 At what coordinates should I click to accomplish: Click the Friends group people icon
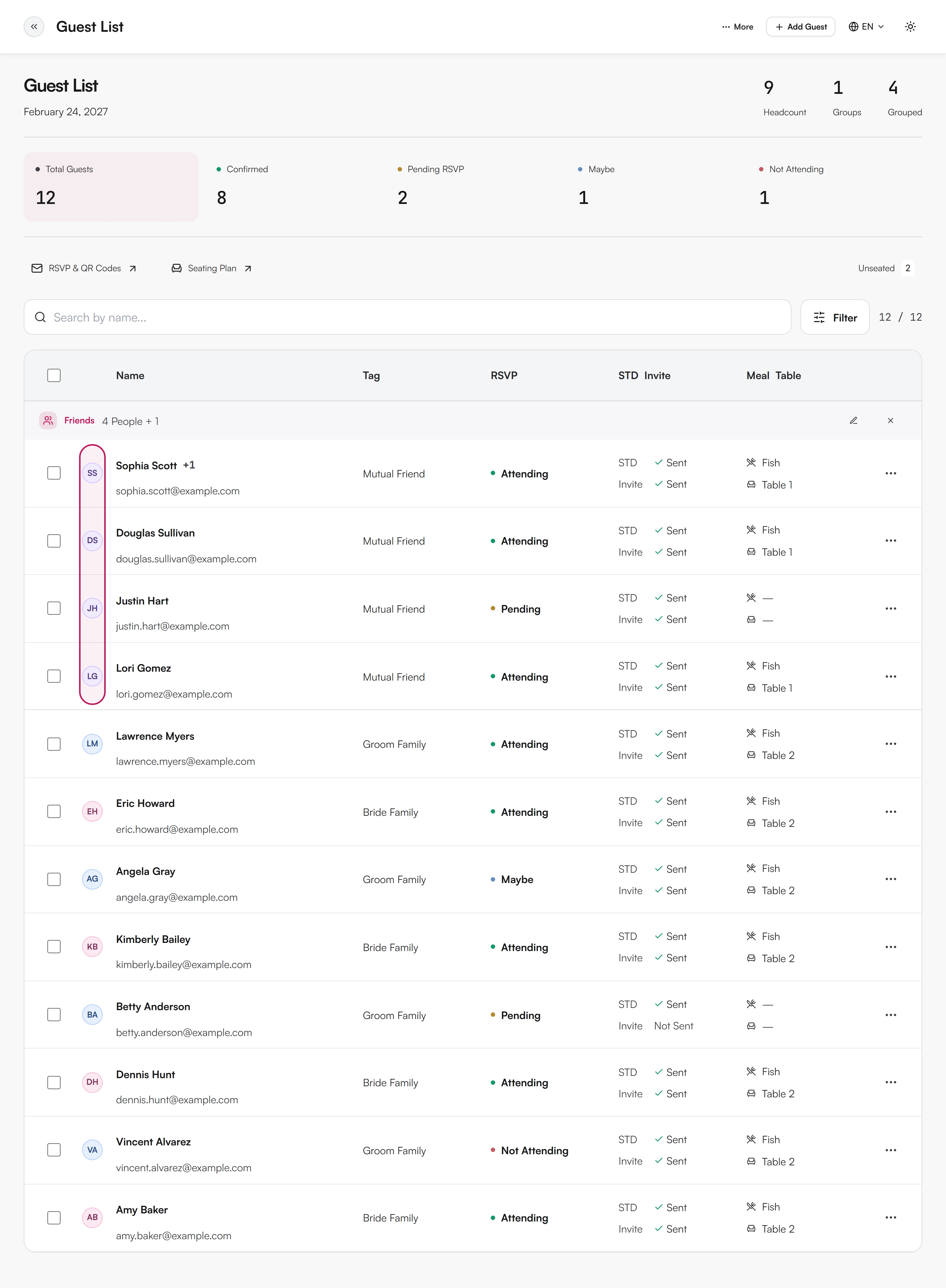click(x=48, y=421)
